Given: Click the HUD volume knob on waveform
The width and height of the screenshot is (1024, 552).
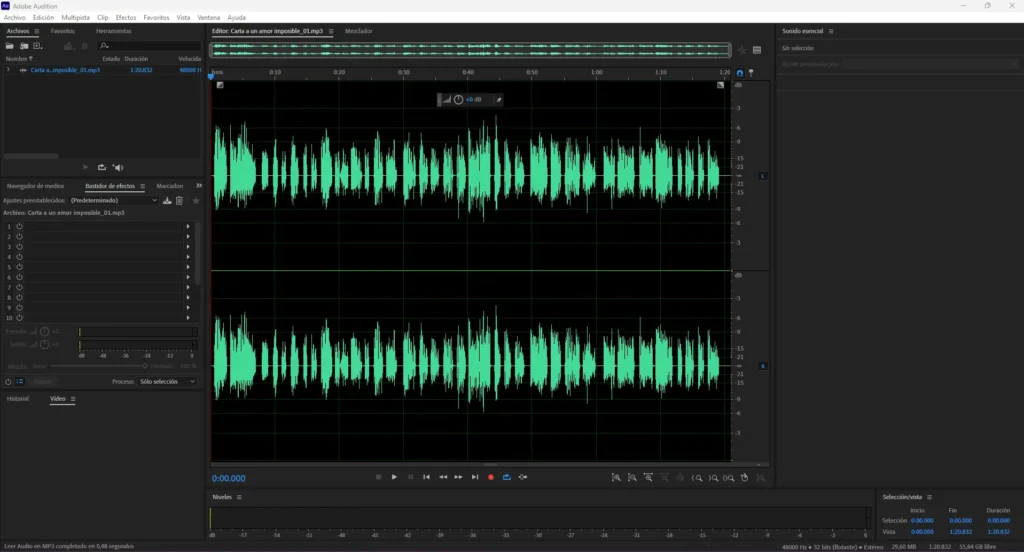Looking at the screenshot, I should [458, 99].
